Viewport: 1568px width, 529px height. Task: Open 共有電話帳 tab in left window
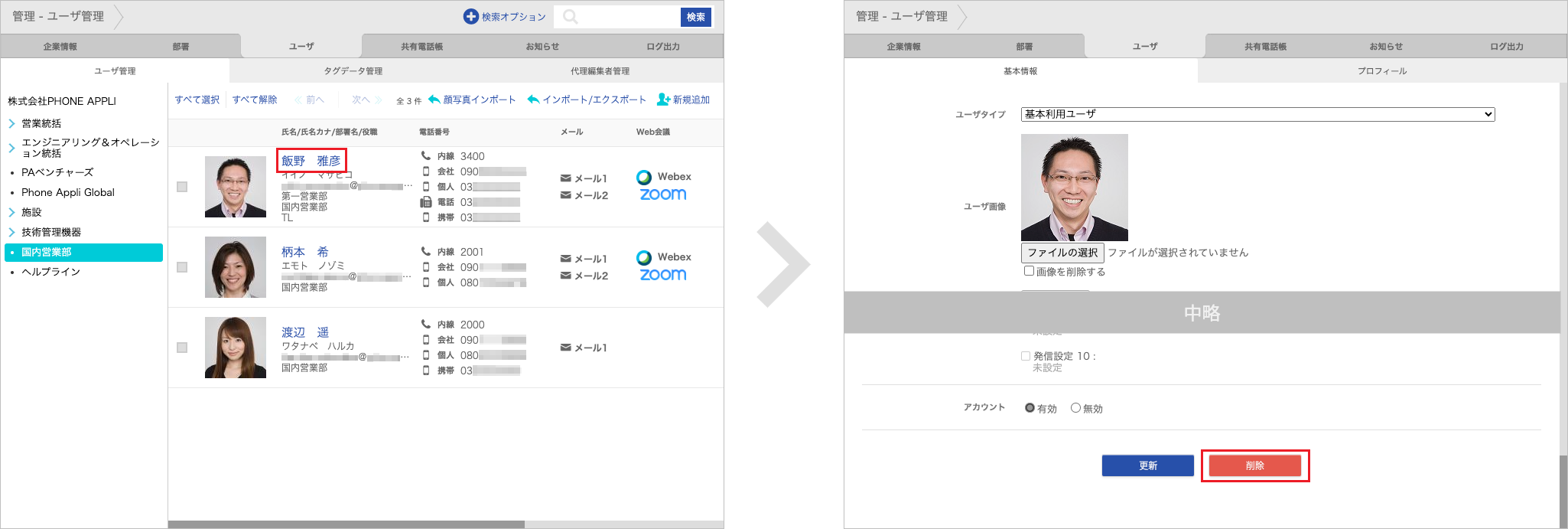point(422,46)
